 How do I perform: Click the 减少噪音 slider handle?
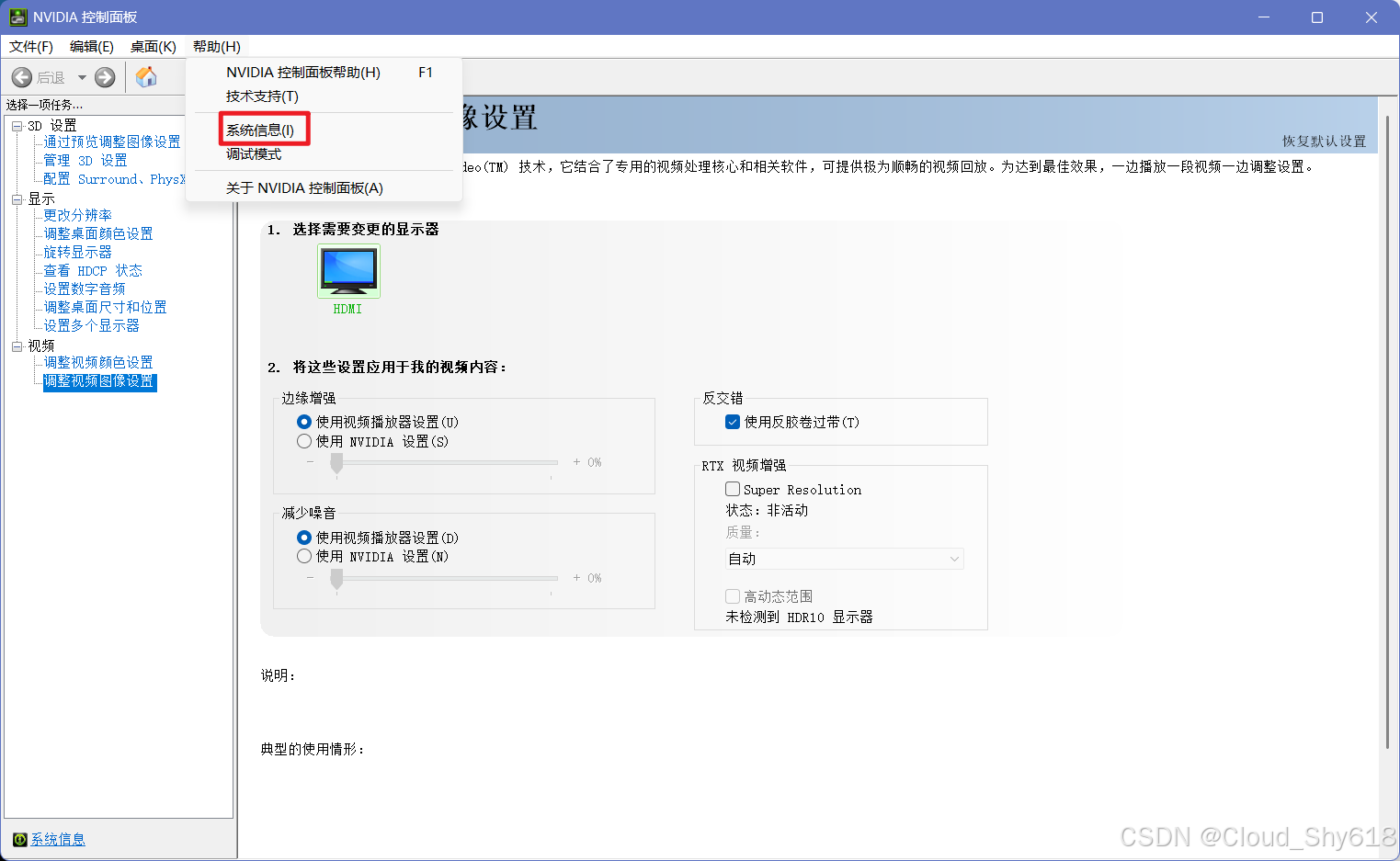336,579
